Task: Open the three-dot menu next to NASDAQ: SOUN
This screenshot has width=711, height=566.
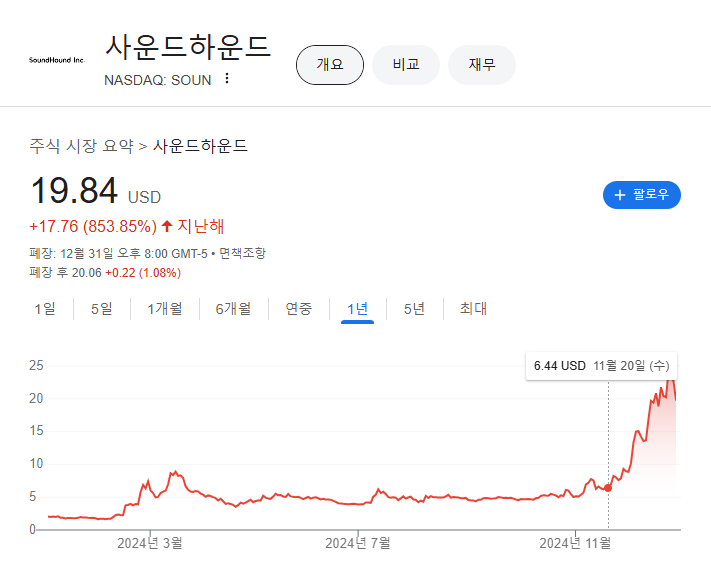Action: point(227,78)
